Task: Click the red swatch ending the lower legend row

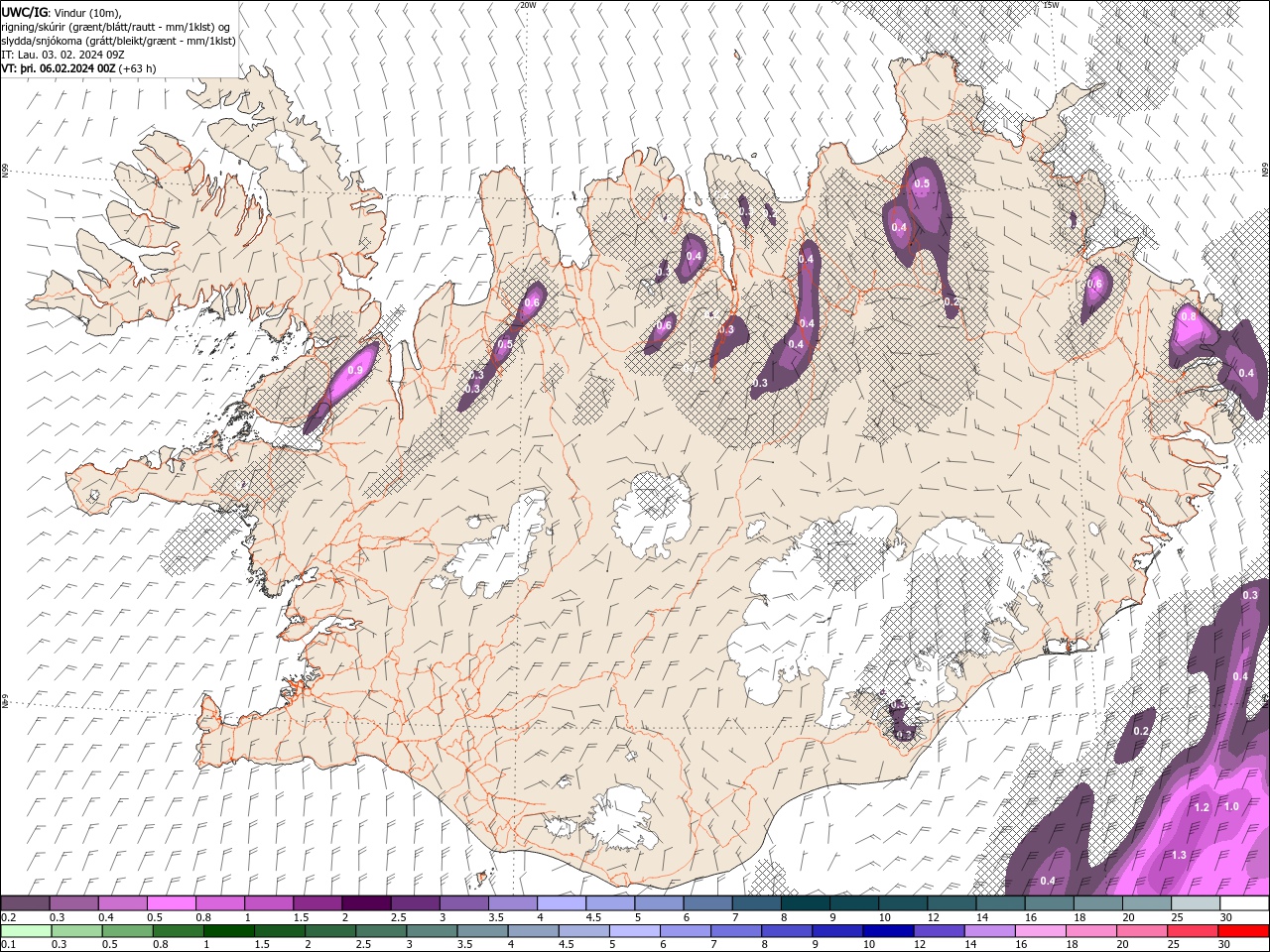Action: pyautogui.click(x=1244, y=931)
